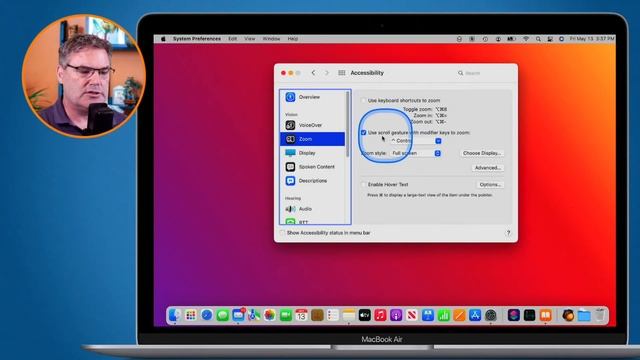640x360 pixels.
Task: Open Finder from the Dock
Action: pos(175,315)
